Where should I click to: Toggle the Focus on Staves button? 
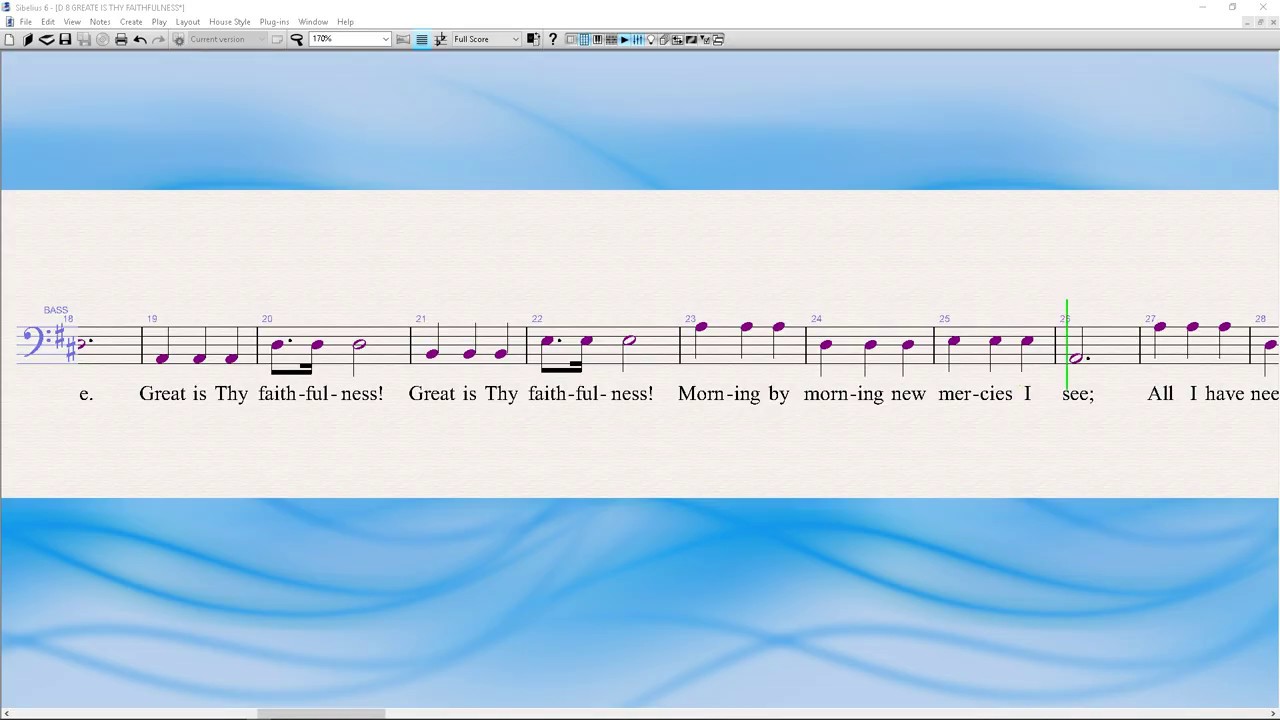[402, 39]
